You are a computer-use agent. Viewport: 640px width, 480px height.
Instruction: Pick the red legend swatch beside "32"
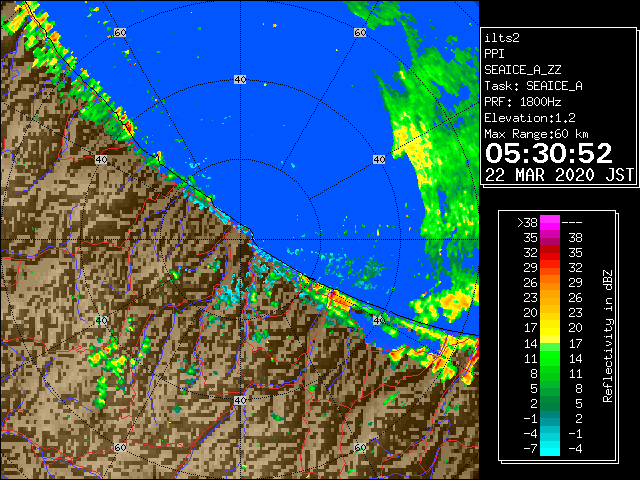(550, 253)
